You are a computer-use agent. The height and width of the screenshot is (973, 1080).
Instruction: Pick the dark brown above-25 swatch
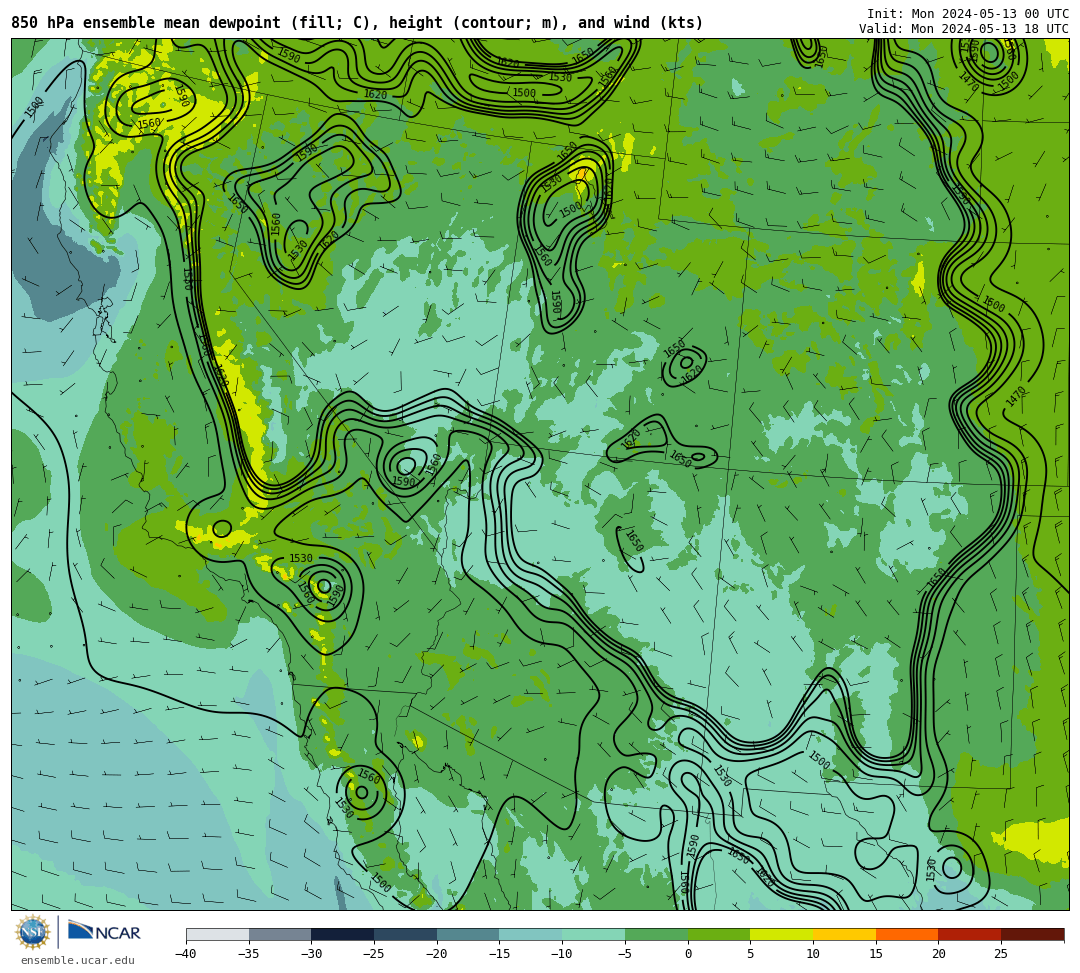(1032, 934)
